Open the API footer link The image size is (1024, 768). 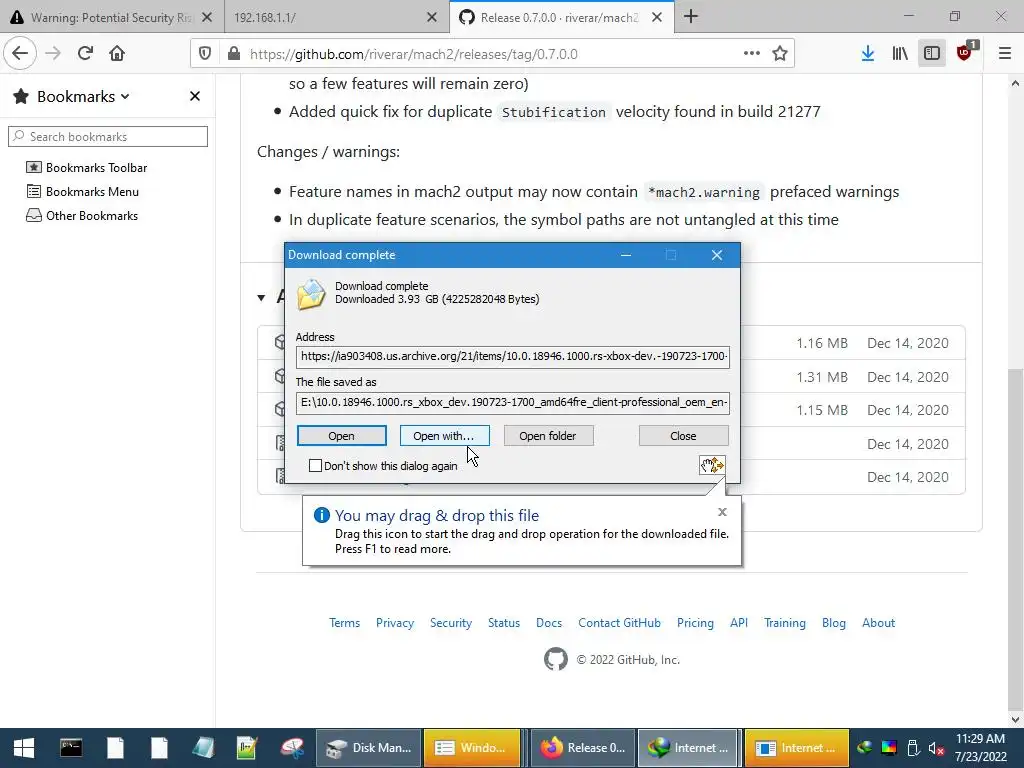coord(739,623)
